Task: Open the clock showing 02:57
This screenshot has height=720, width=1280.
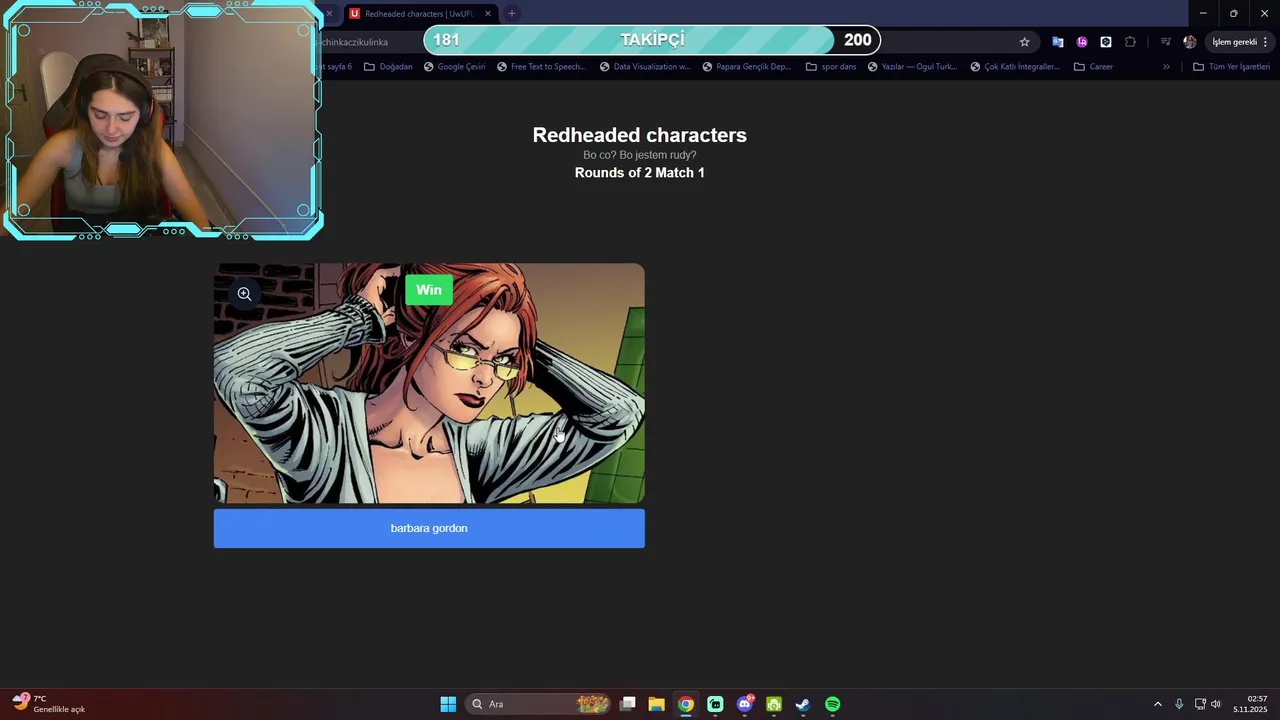Action: point(1250,704)
